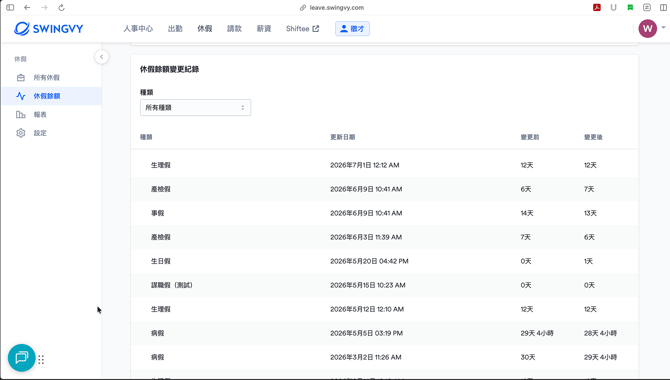Open the chat support bubble
670x380 pixels.
[21, 357]
